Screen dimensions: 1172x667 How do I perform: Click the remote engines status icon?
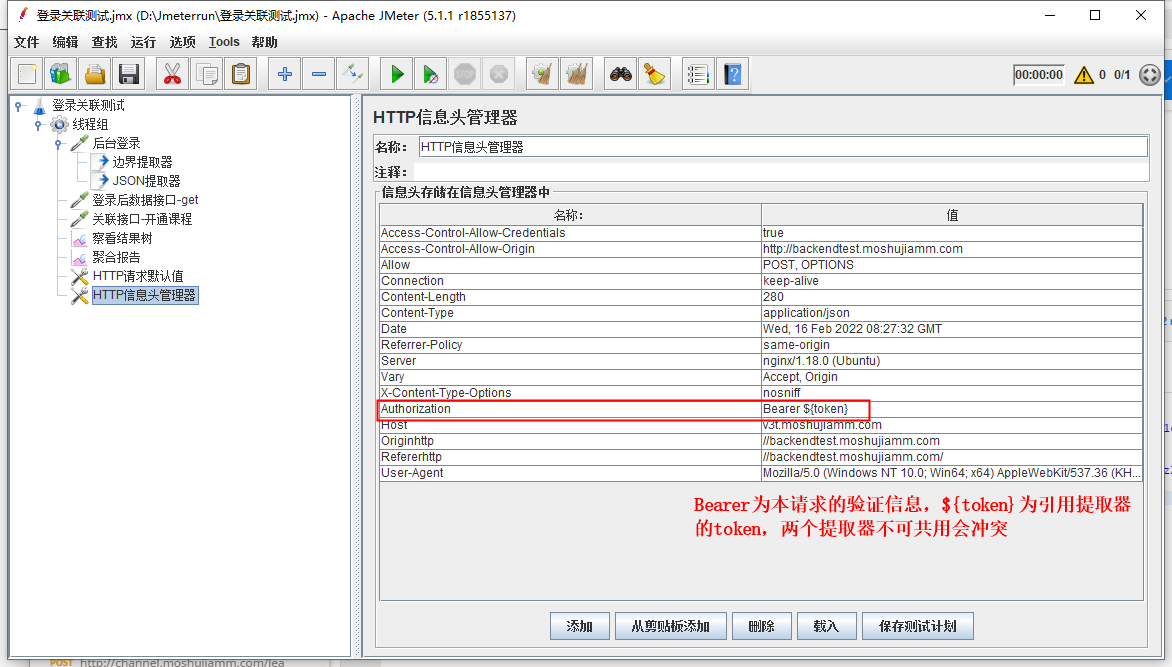pos(1150,75)
